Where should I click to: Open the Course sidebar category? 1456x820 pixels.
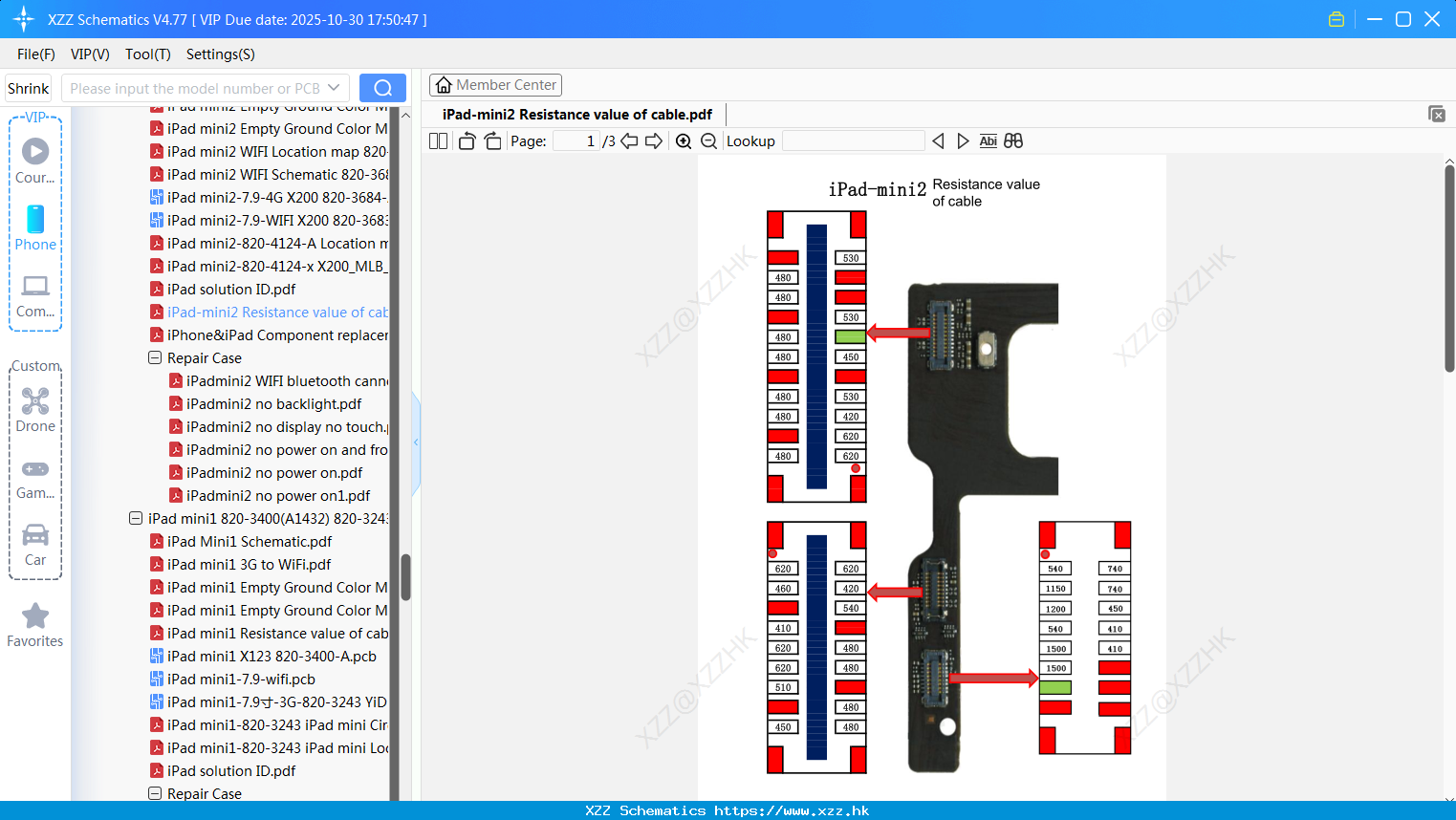(35, 162)
